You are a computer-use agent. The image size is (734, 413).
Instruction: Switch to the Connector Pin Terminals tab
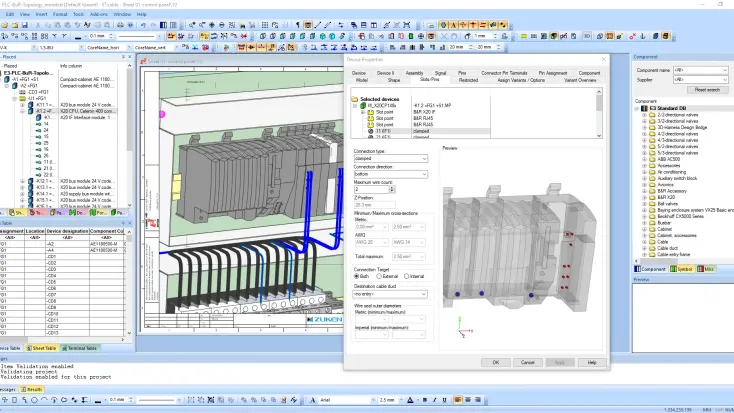click(x=504, y=73)
